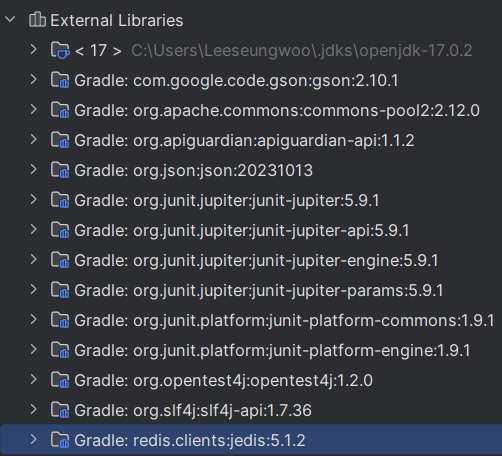This screenshot has height=456, width=502.
Task: Select Gradle: org.json:json:20231013
Action: pos(194,171)
